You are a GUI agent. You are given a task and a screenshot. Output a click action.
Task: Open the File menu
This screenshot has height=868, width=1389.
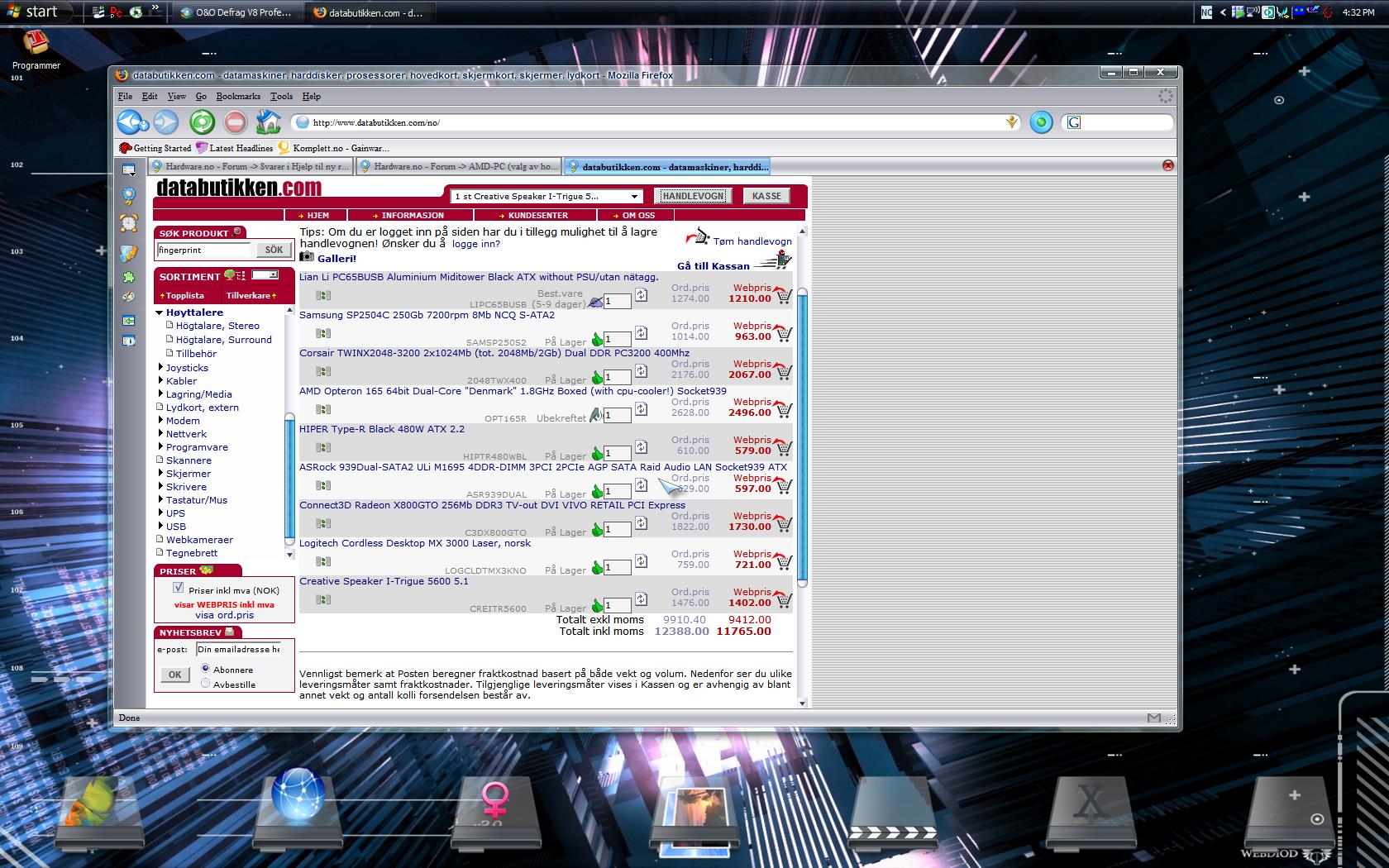pyautogui.click(x=125, y=96)
